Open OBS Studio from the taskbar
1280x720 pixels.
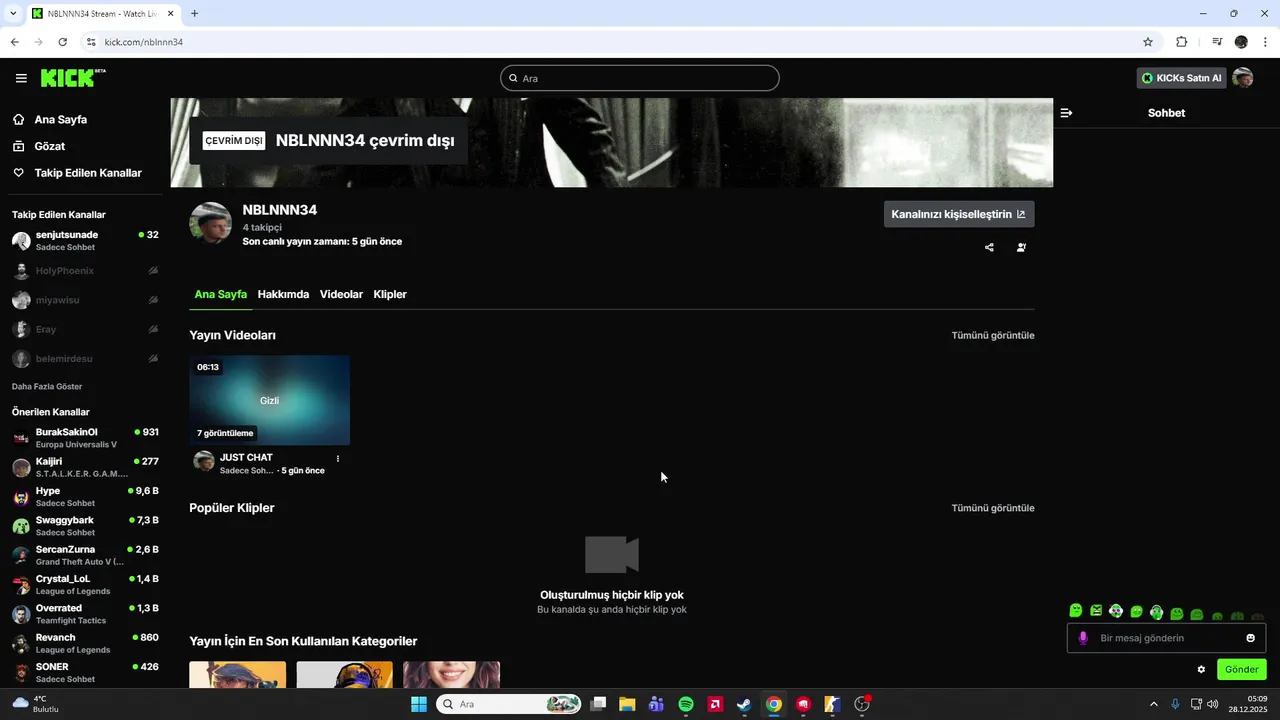(x=862, y=704)
